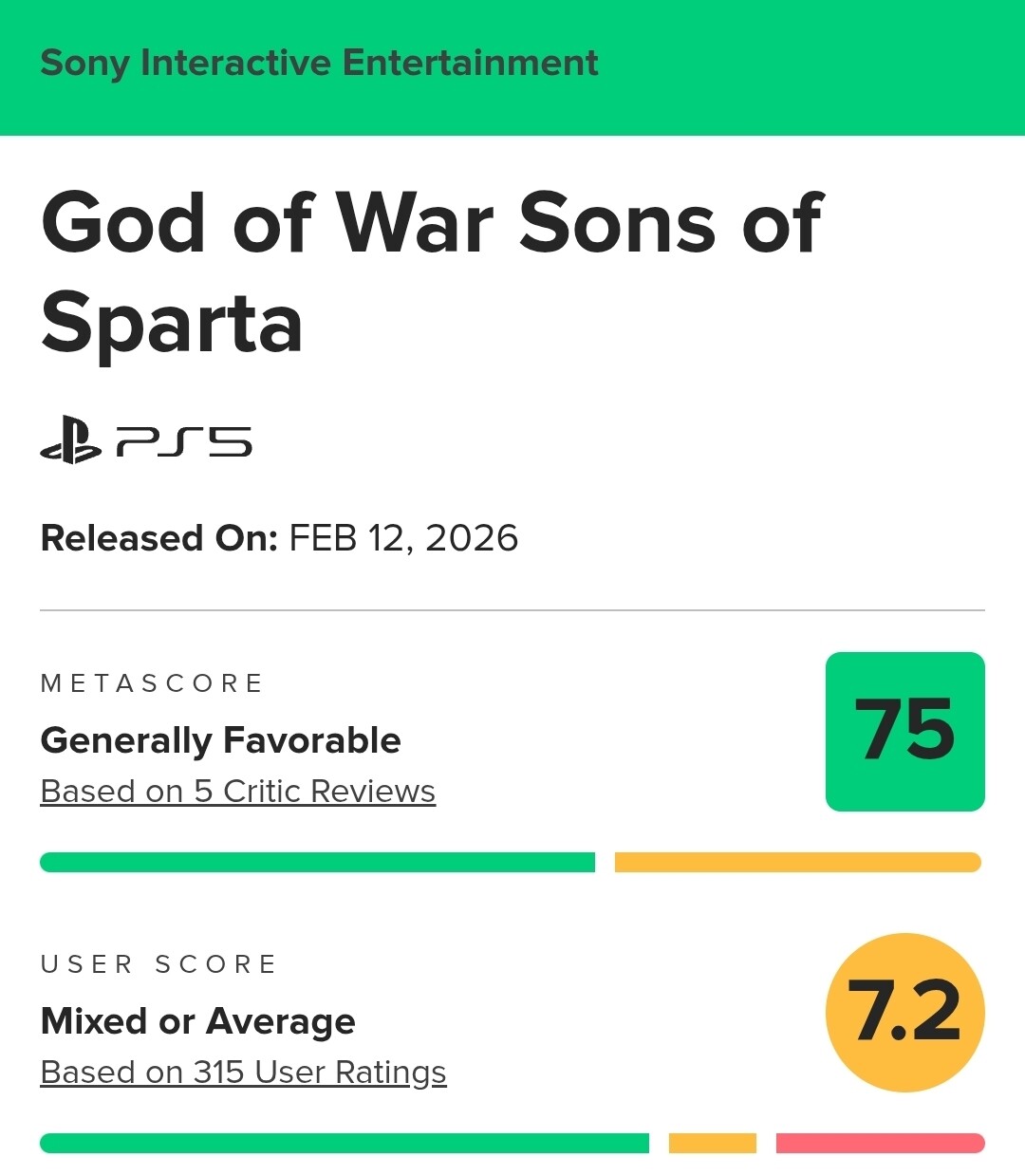Click the God of War Sons of Sparta title
Screen dimensions: 1025x1176
coord(432,272)
